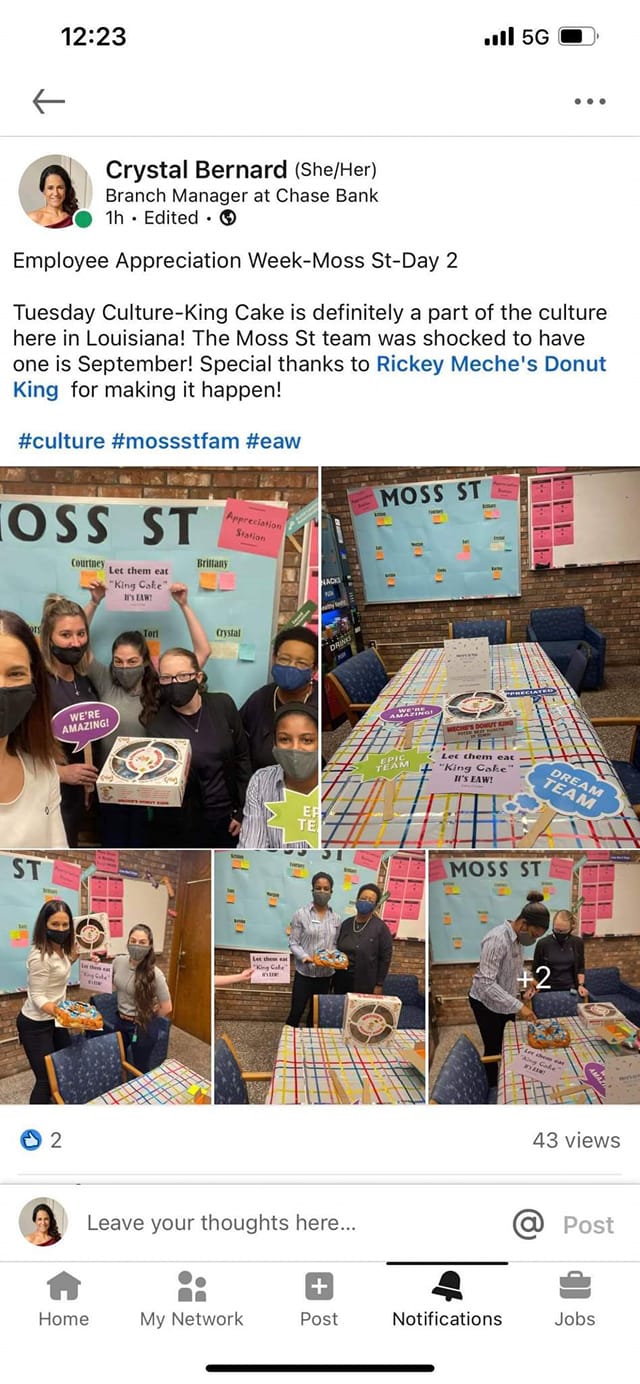Open Crystal Bernard's name link

click(x=197, y=170)
